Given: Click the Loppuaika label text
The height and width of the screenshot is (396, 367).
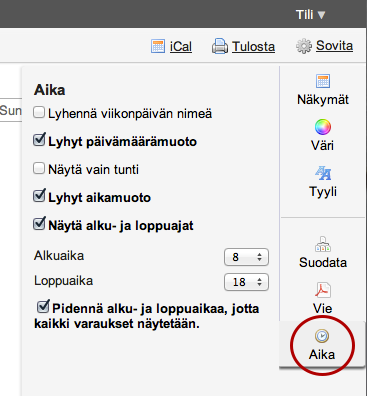Looking at the screenshot, I should click(63, 281).
